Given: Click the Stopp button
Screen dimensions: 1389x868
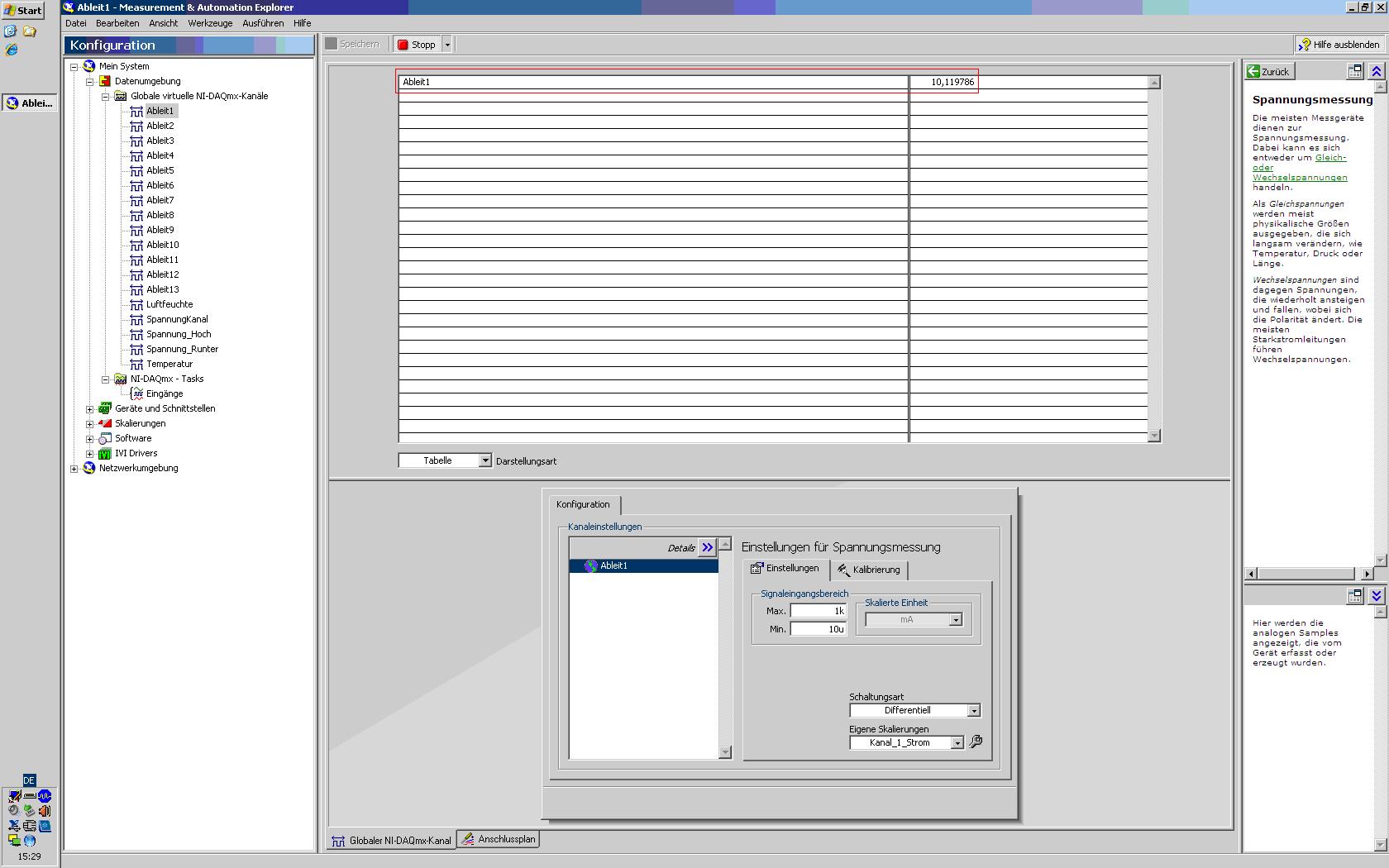Looking at the screenshot, I should click(x=417, y=45).
